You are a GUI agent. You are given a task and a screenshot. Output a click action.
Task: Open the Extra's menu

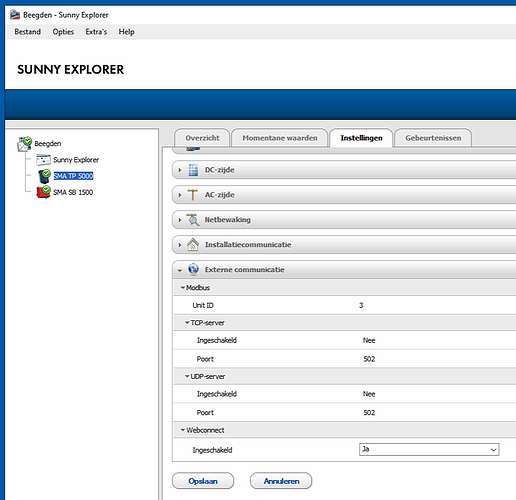(96, 32)
